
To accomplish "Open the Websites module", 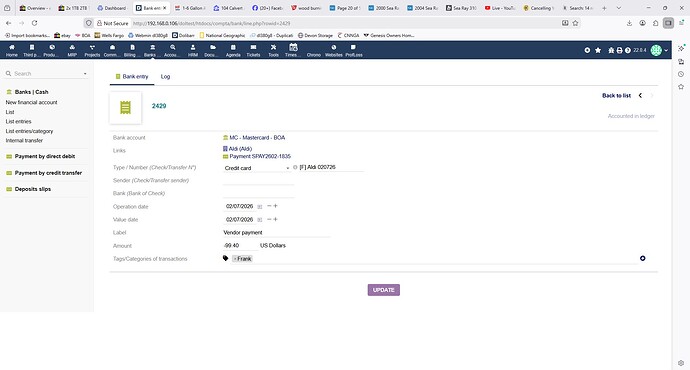I will point(334,50).
